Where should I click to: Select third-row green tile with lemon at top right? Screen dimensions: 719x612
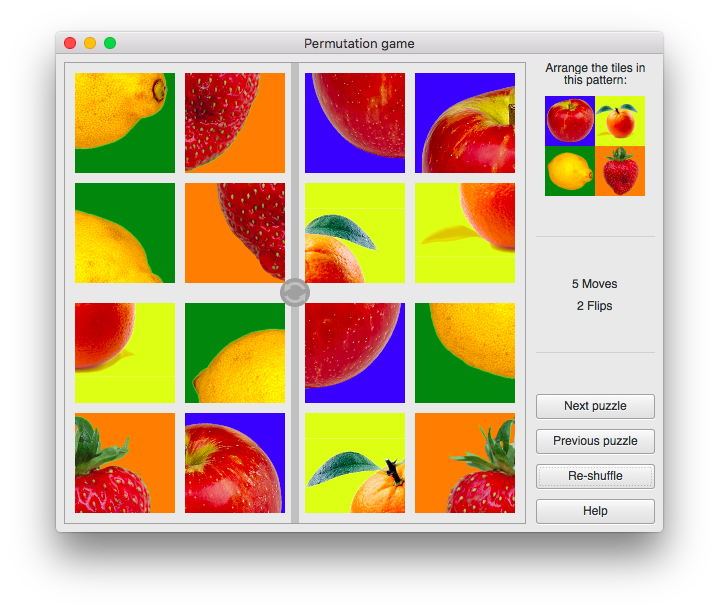465,353
